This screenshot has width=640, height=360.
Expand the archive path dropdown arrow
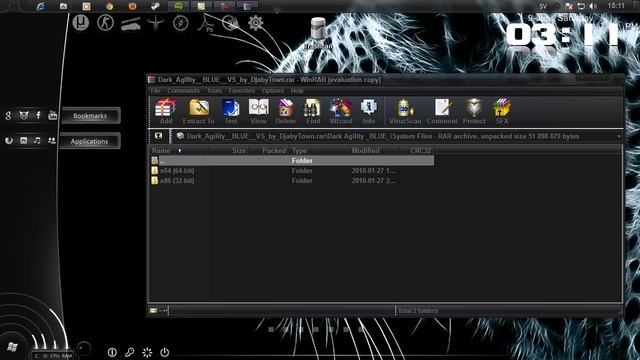coord(619,136)
